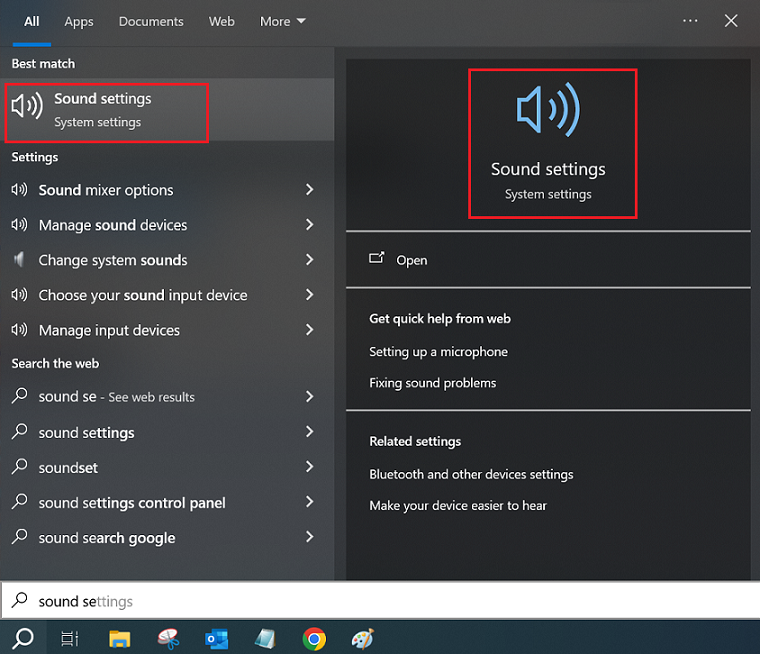This screenshot has width=760, height=654.
Task: Expand the Sound mixer options arrow
Action: click(x=309, y=190)
